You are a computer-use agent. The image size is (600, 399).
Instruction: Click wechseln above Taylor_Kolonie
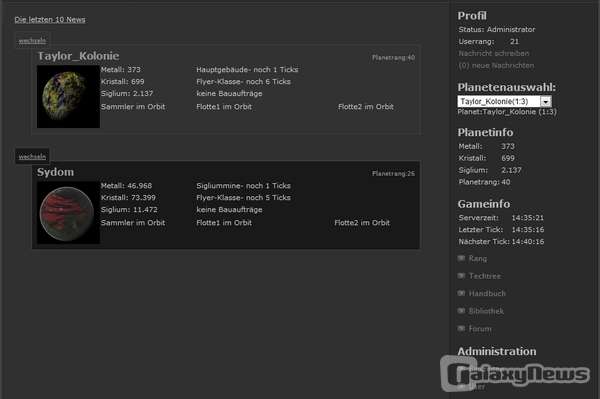click(32, 41)
